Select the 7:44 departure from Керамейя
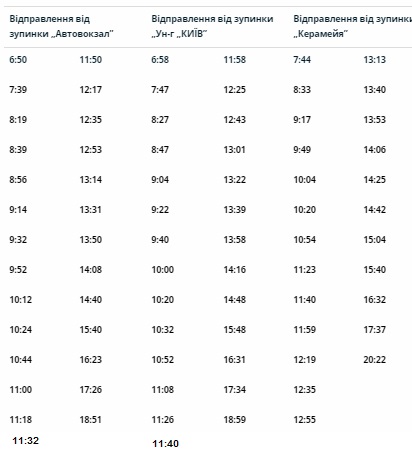This screenshot has width=412, height=476. [302, 60]
